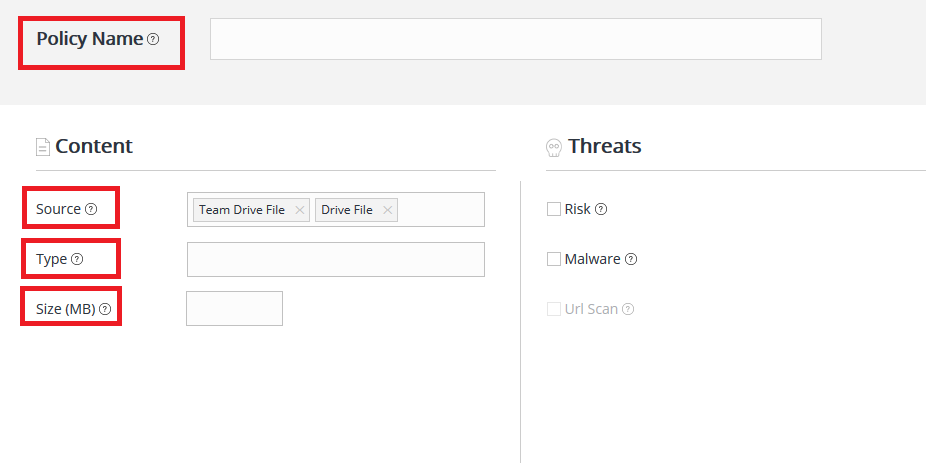This screenshot has width=926, height=463.
Task: Expand the Type selection field
Action: click(335, 259)
